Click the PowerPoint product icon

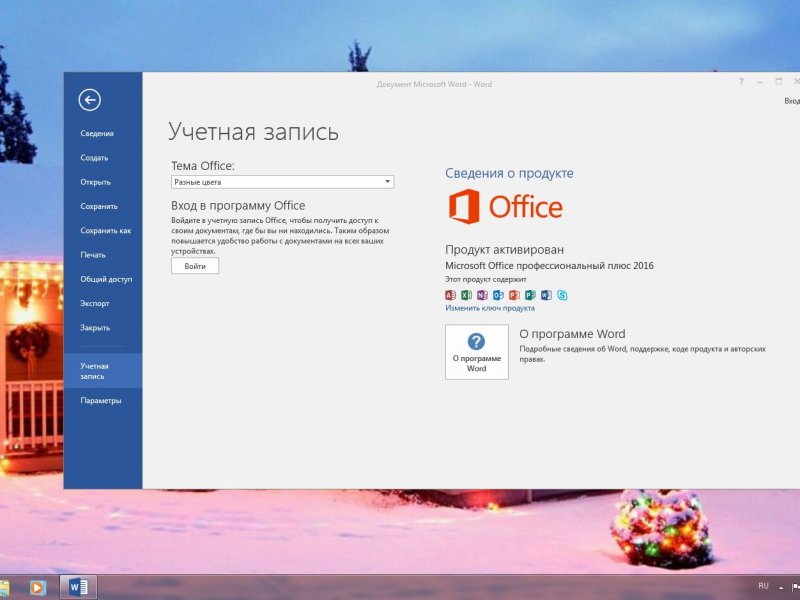(x=514, y=295)
